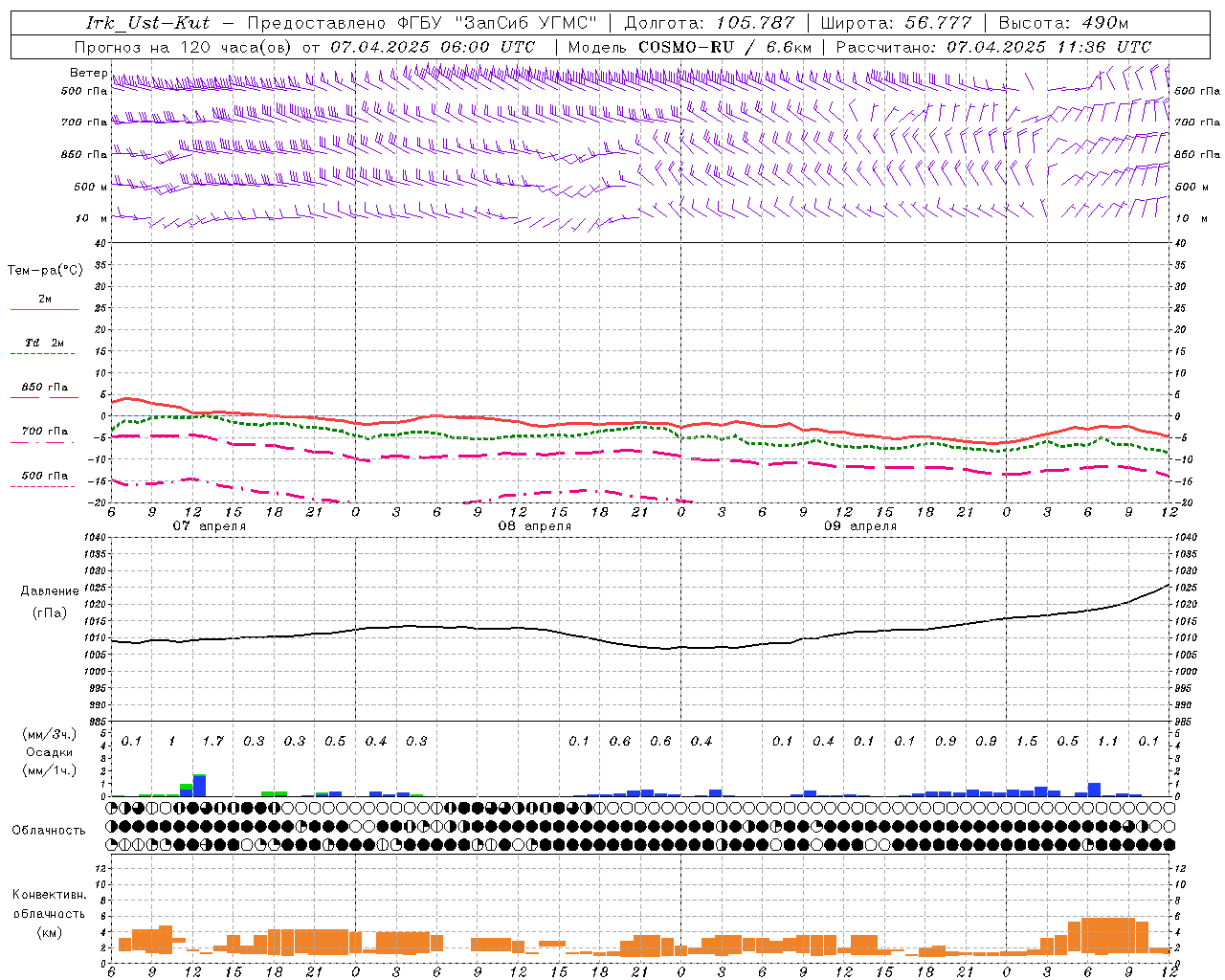1225x980 pixels.
Task: Click the '08 апреля' date label
Action: click(535, 526)
